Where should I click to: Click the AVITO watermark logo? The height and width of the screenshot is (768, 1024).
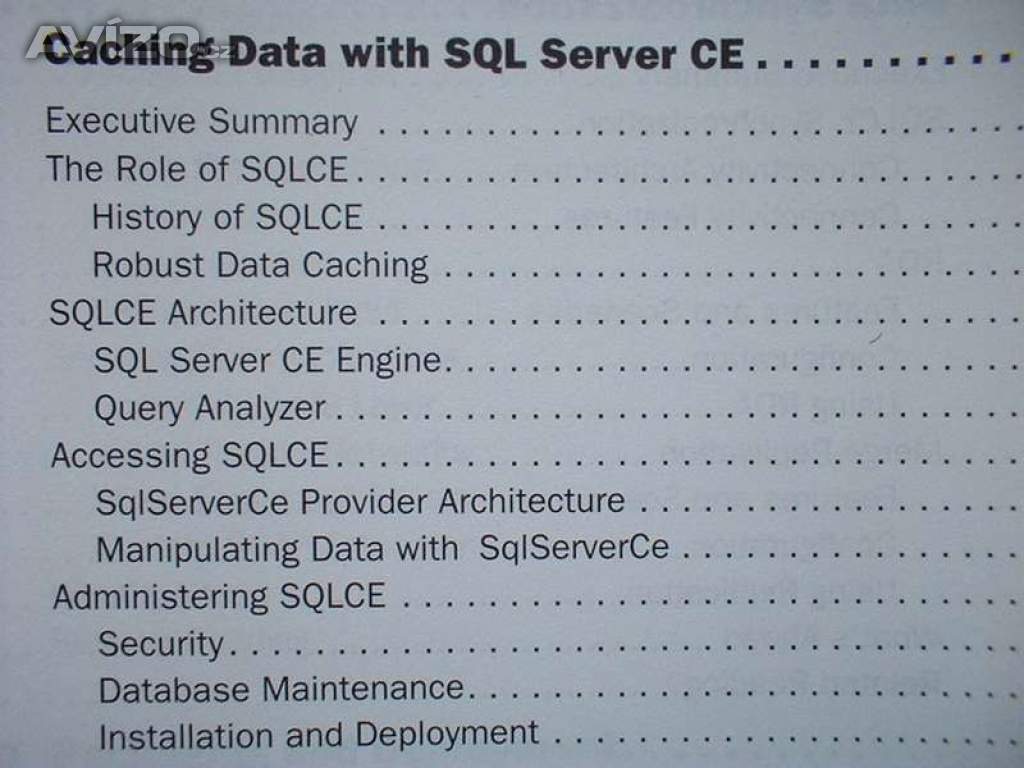(x=115, y=40)
